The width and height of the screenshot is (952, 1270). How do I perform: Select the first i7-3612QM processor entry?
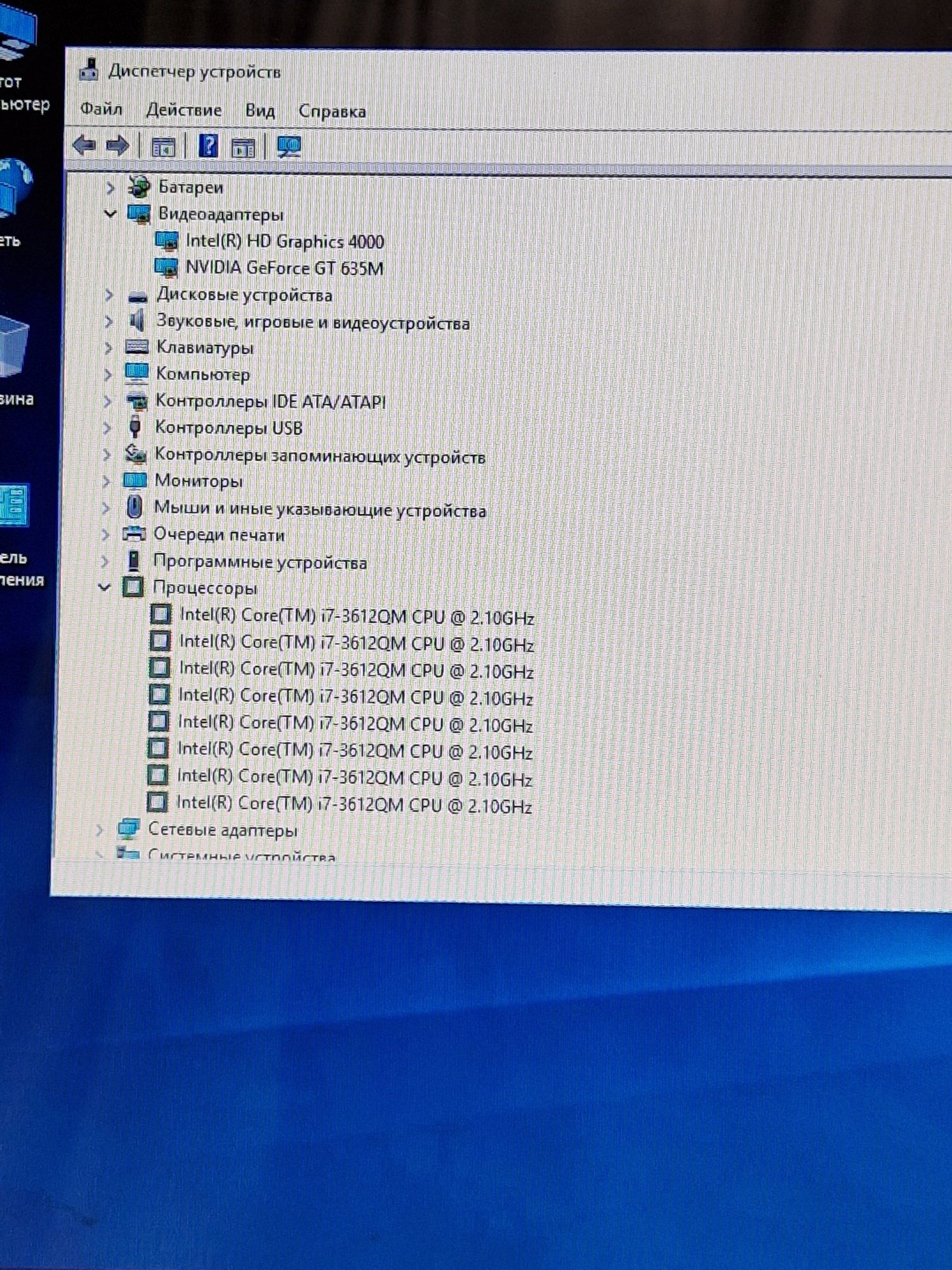coord(357,616)
